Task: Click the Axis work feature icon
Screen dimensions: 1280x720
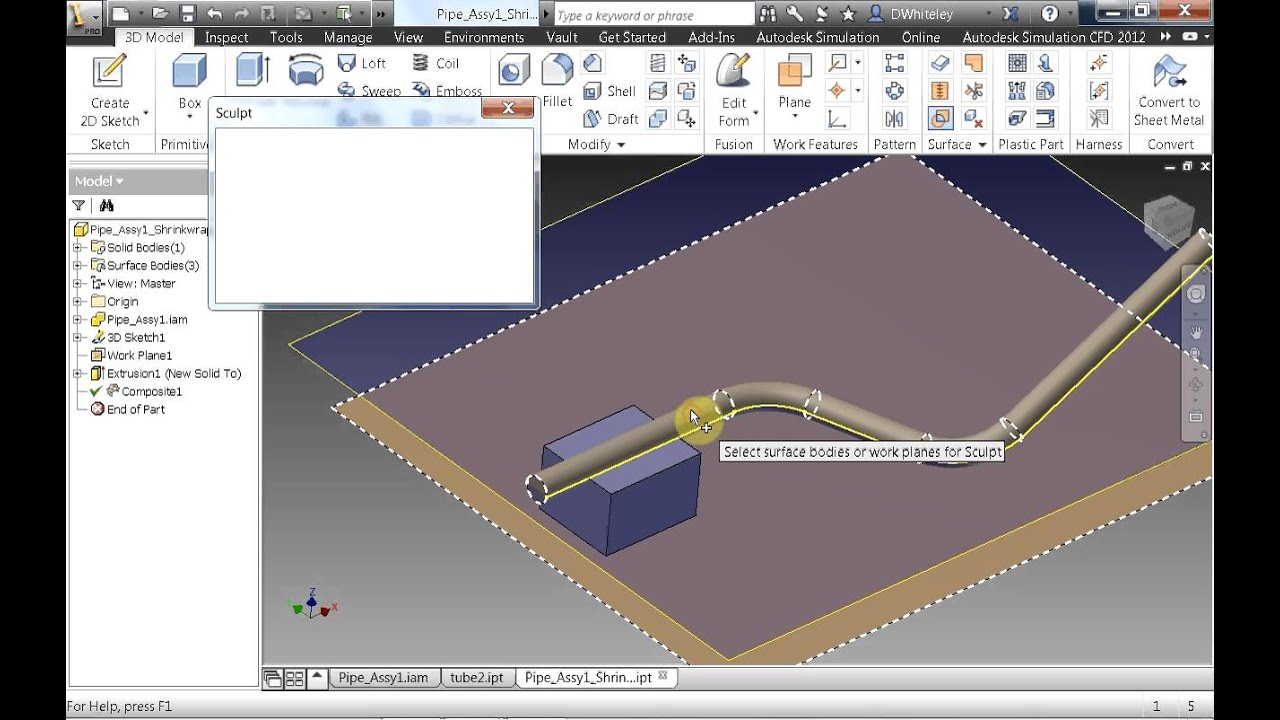Action: [838, 63]
